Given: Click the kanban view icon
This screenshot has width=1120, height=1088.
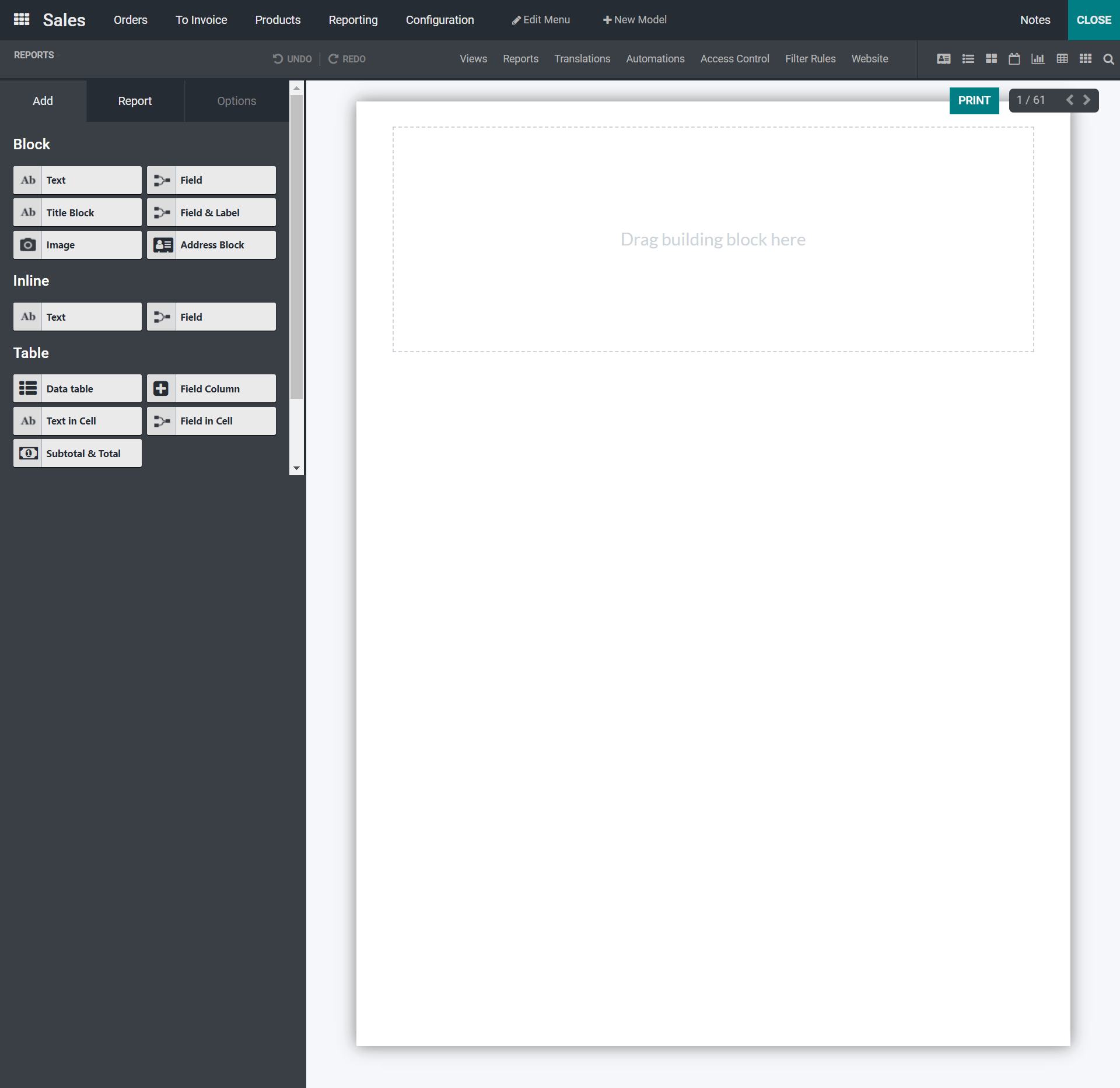Looking at the screenshot, I should [990, 59].
